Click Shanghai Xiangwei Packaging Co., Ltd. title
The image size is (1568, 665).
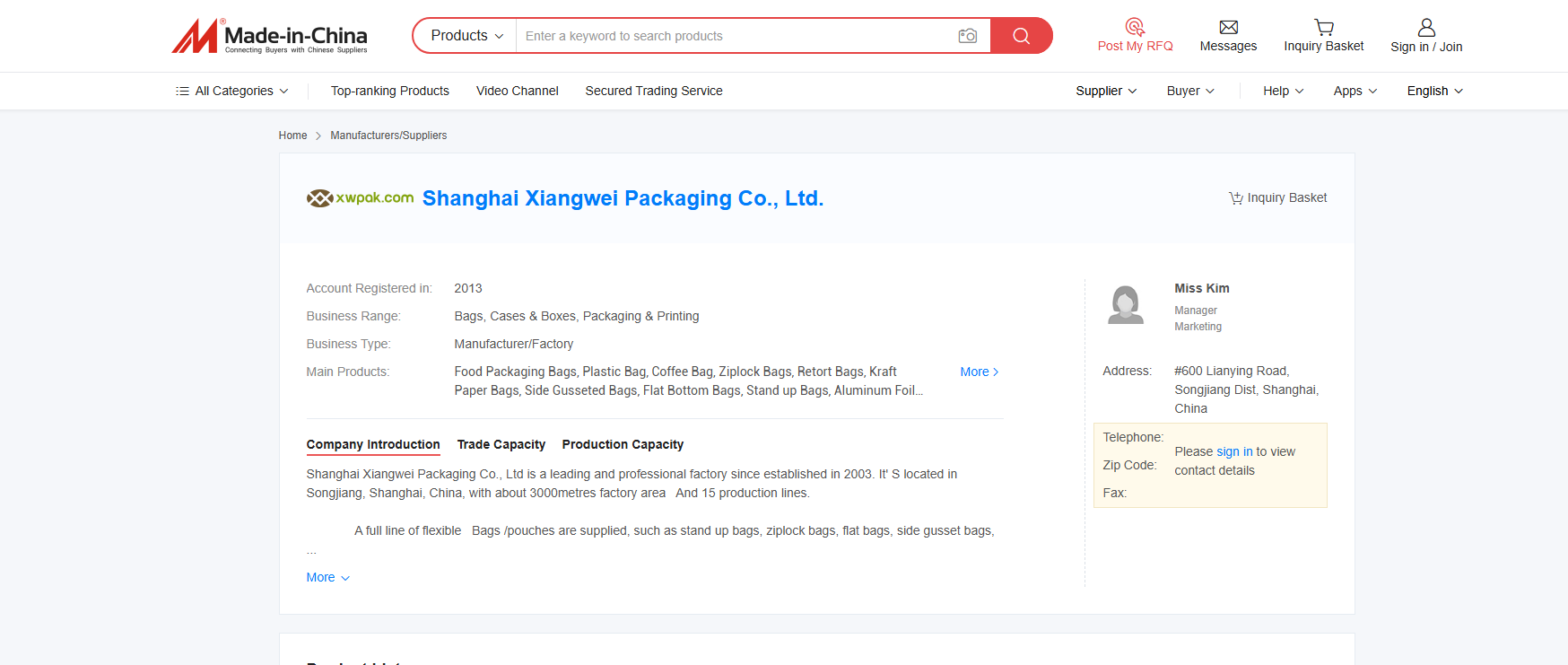623,198
